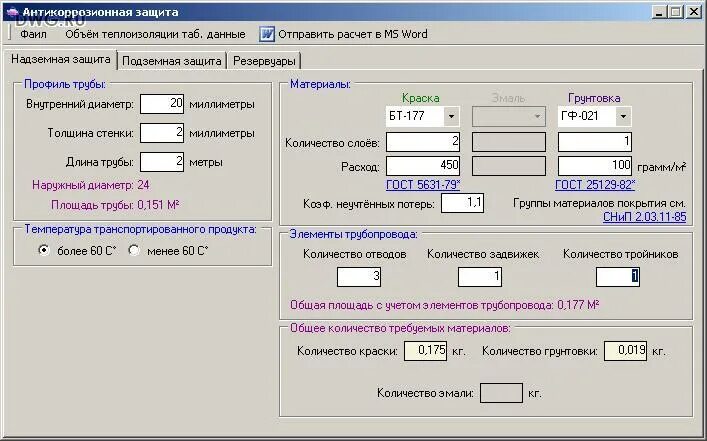This screenshot has height=441, width=707.
Task: Open the ГОСТ 5631-79* link
Action: click(423, 184)
